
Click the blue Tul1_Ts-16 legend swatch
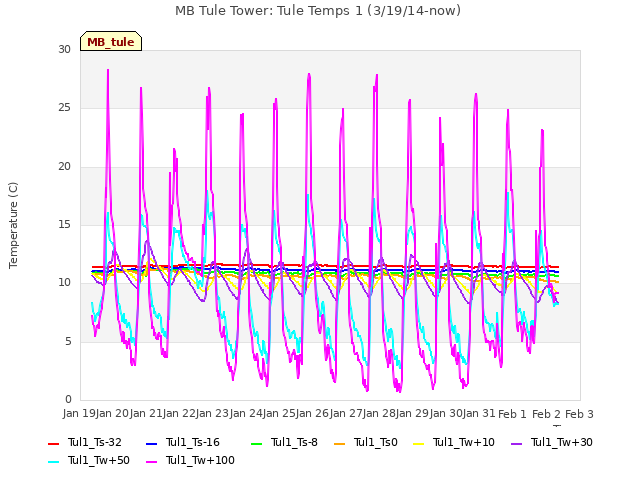click(x=151, y=444)
